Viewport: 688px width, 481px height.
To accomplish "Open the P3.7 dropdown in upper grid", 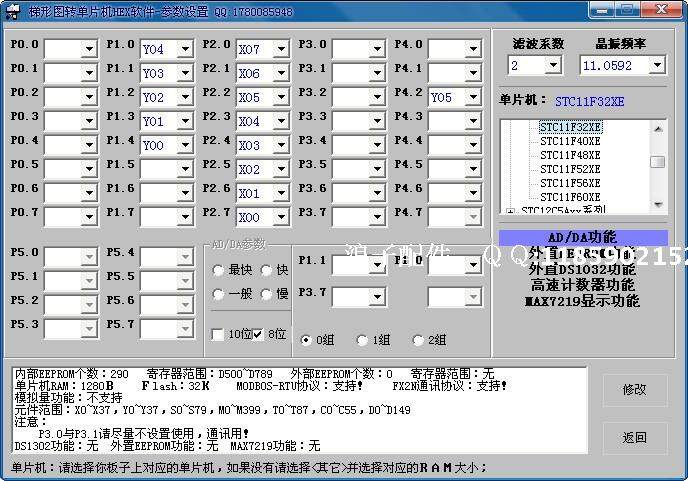I will coord(377,217).
